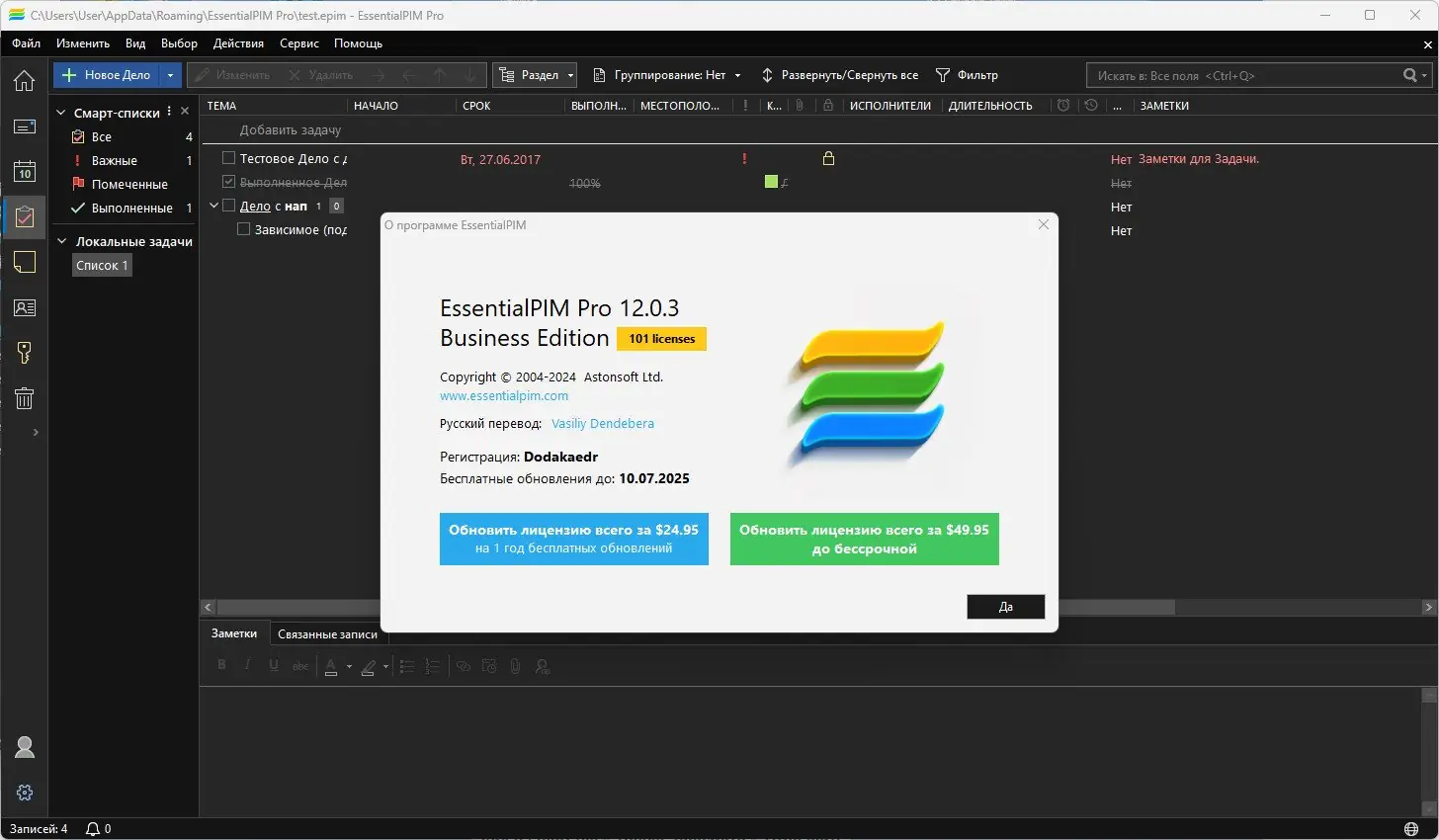Uncheck the Выполненное Дело task checkbox
The height and width of the screenshot is (840, 1439).
(228, 182)
